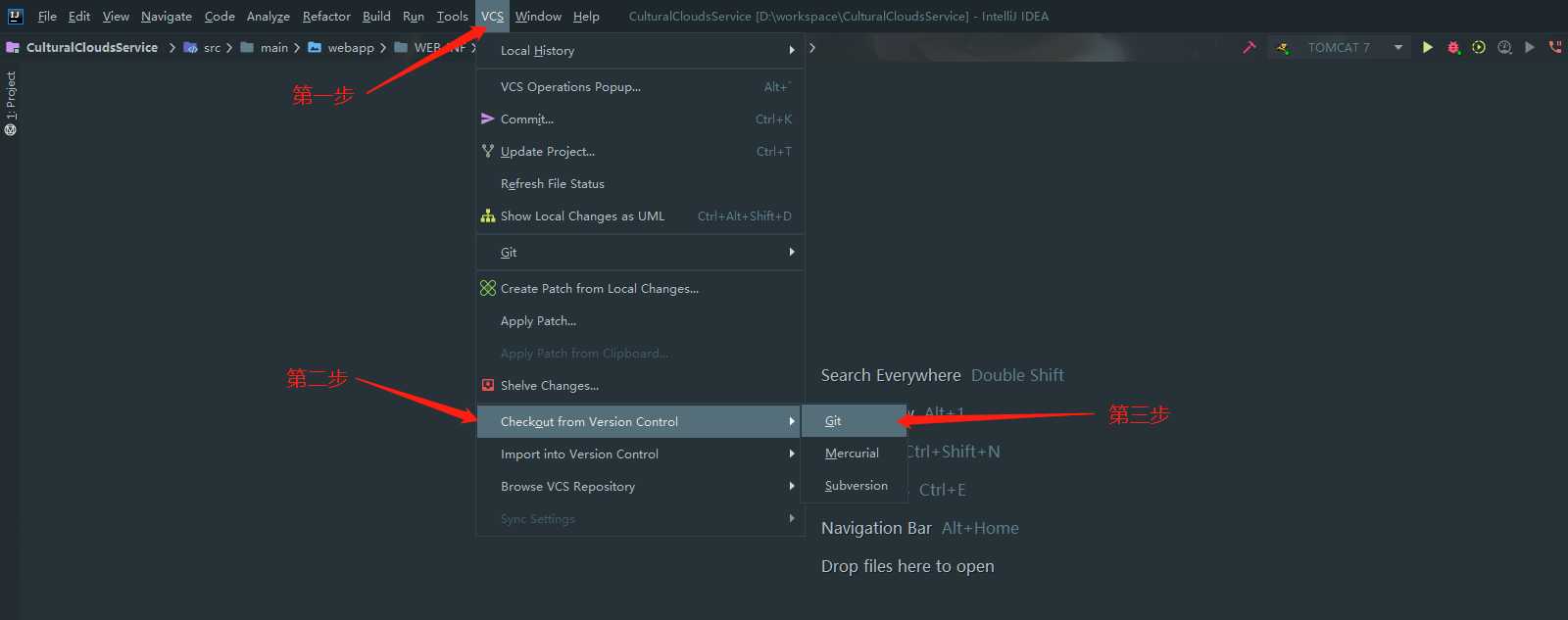The width and height of the screenshot is (1568, 620).
Task: Click the webapp folder icon in breadcrumb
Action: tap(315, 47)
